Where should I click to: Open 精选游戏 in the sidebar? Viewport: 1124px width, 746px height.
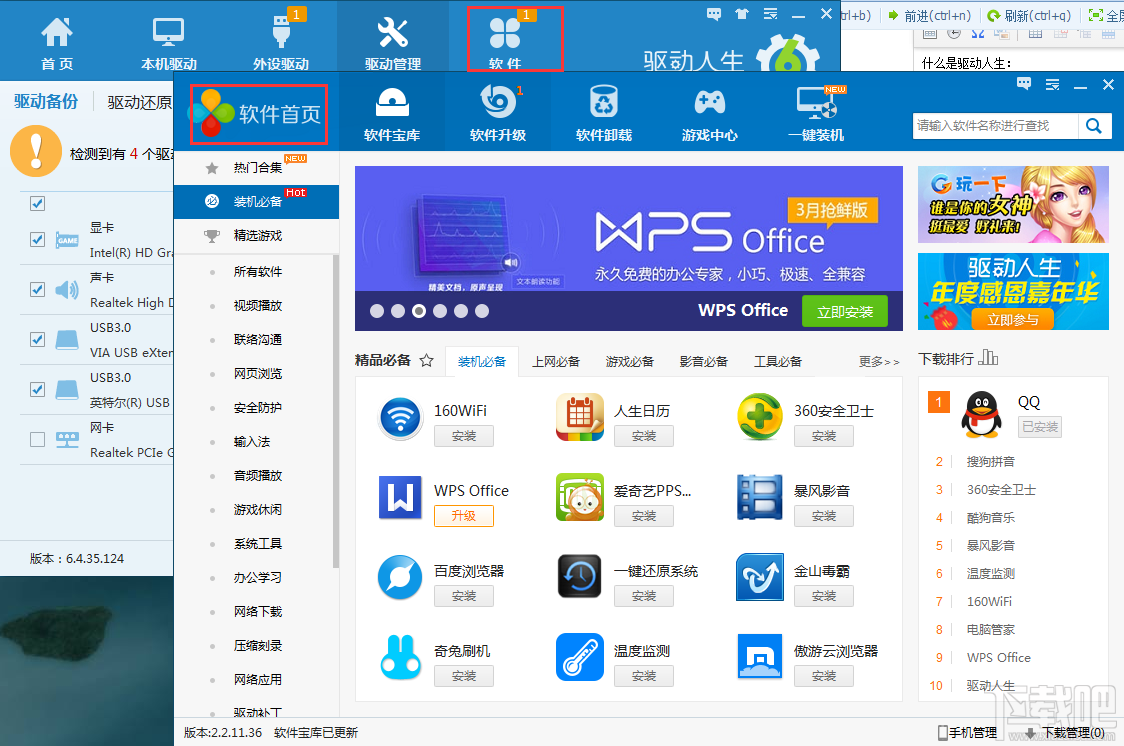[x=257, y=236]
